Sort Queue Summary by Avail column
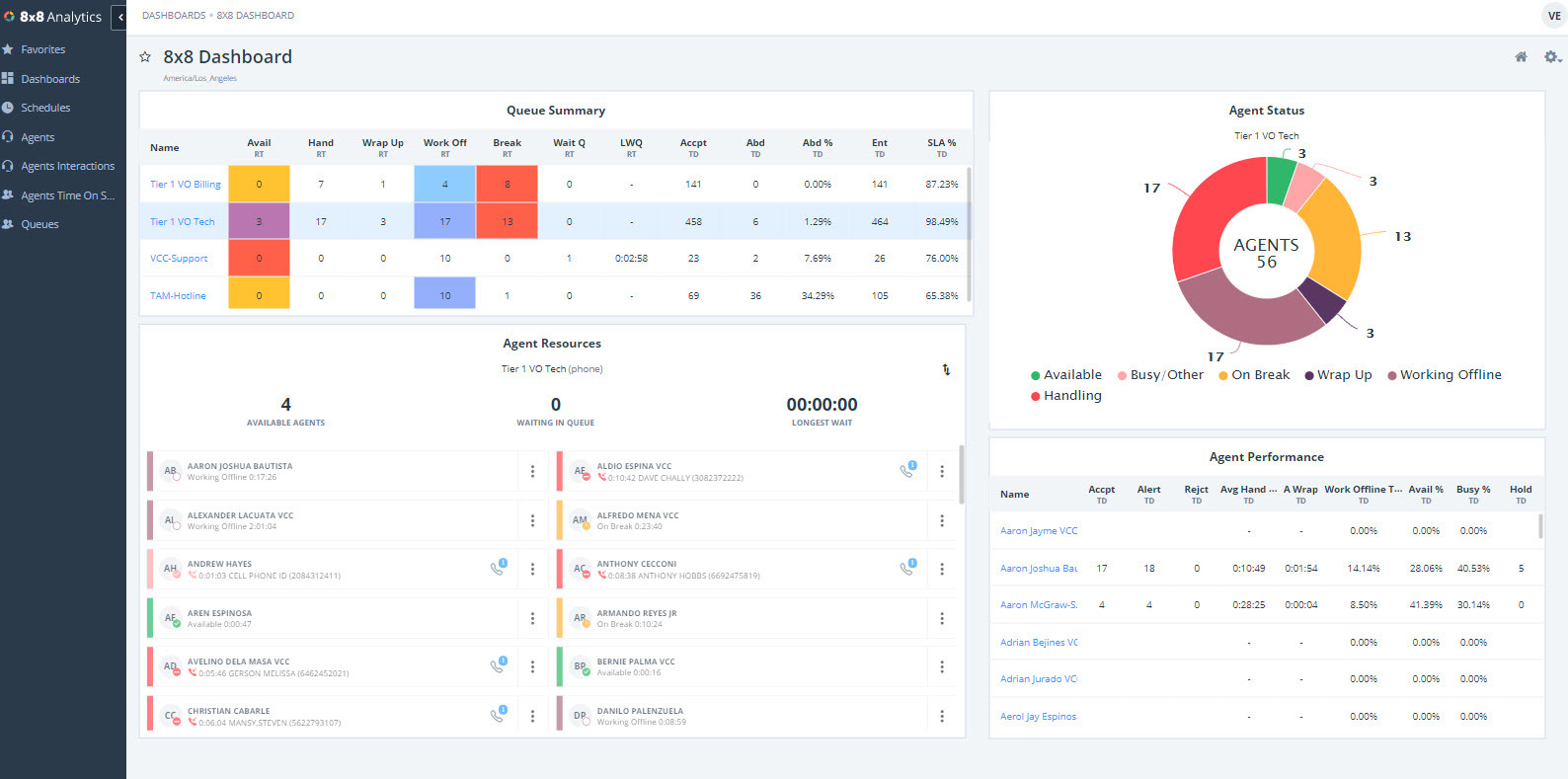 tap(259, 147)
